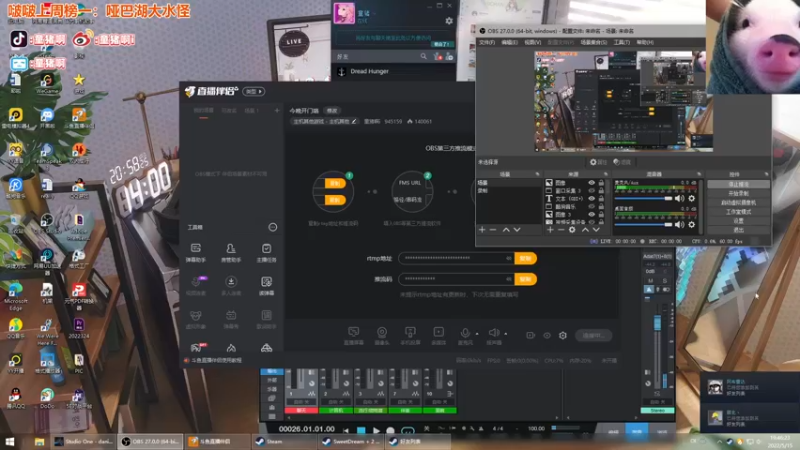Image resolution: width=800 pixels, height=450 pixels.
Task: Pop out the OBS sources dock
Action: pyautogui.click(x=606, y=174)
